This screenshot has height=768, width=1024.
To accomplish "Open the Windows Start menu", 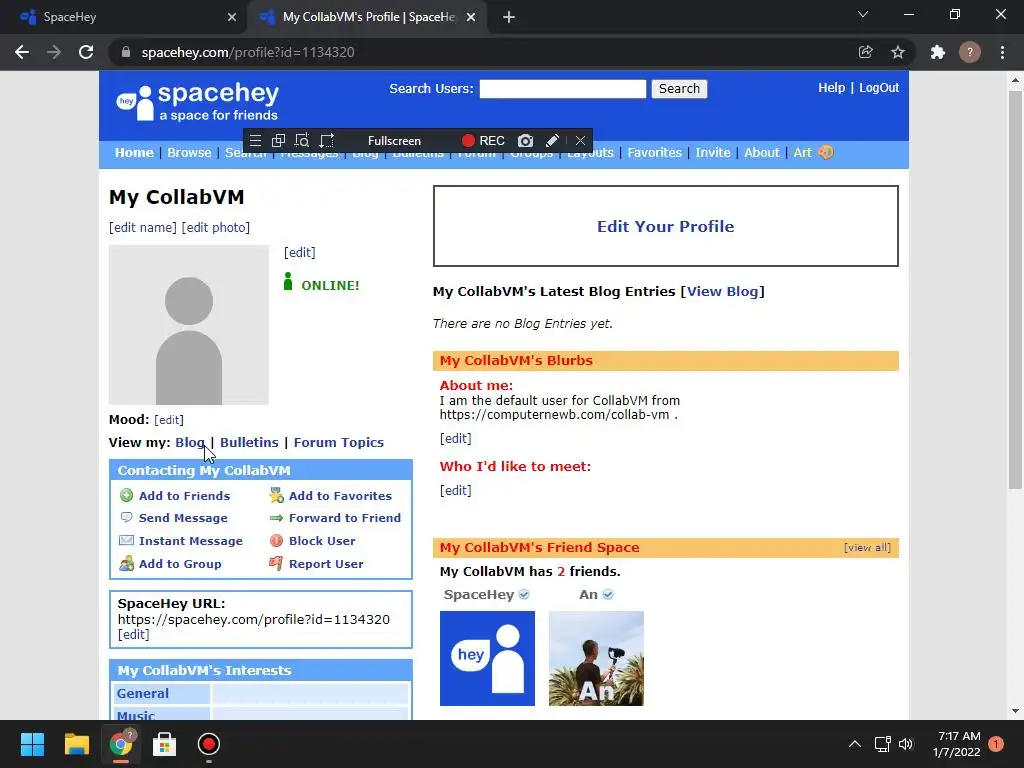I will 32,744.
